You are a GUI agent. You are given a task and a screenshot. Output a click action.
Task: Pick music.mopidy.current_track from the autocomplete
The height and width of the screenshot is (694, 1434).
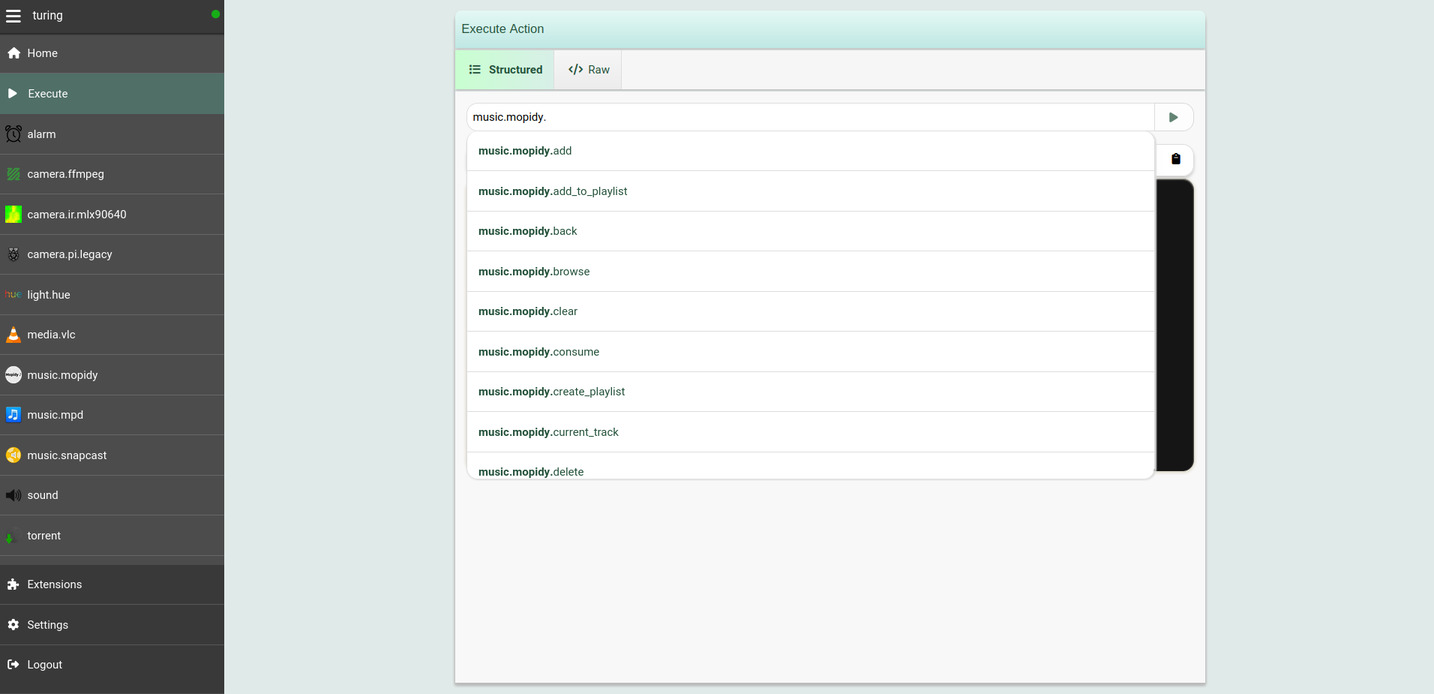548,431
